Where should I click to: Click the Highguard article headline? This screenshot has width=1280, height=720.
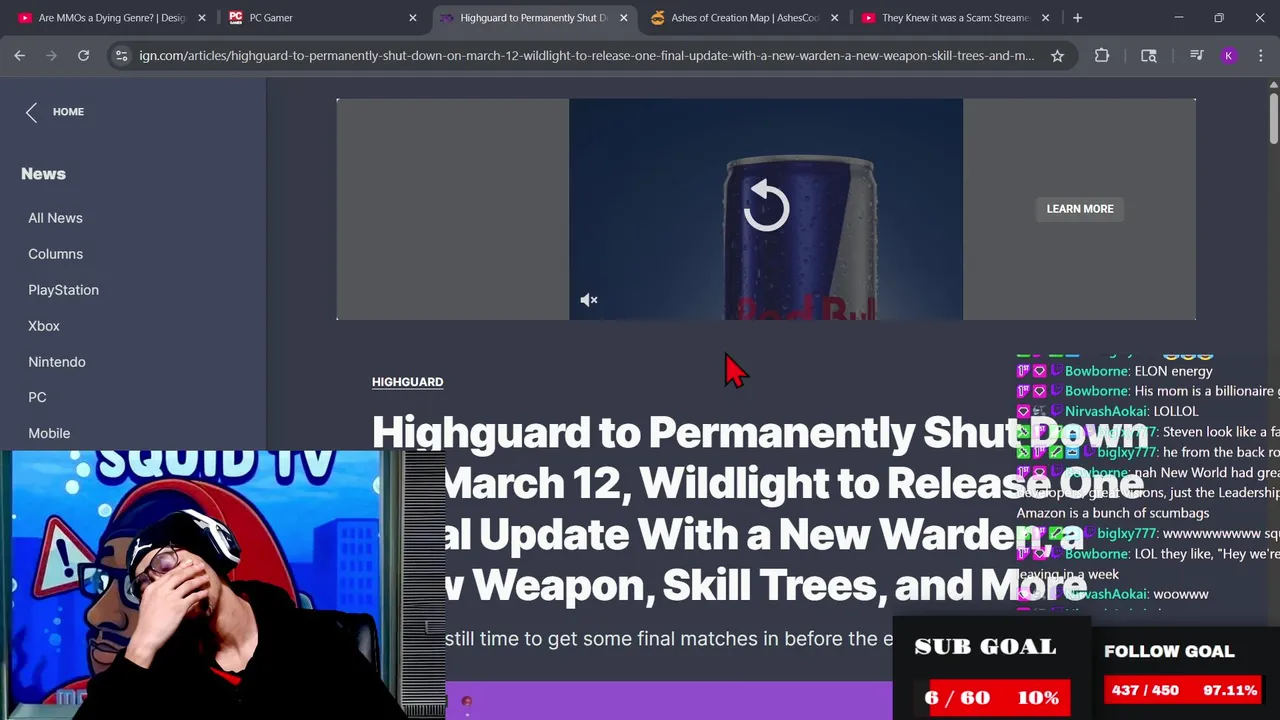(x=760, y=509)
